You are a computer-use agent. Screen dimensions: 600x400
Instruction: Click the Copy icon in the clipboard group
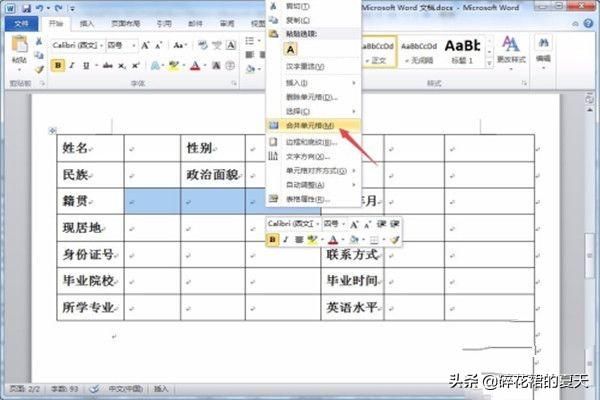(39, 56)
